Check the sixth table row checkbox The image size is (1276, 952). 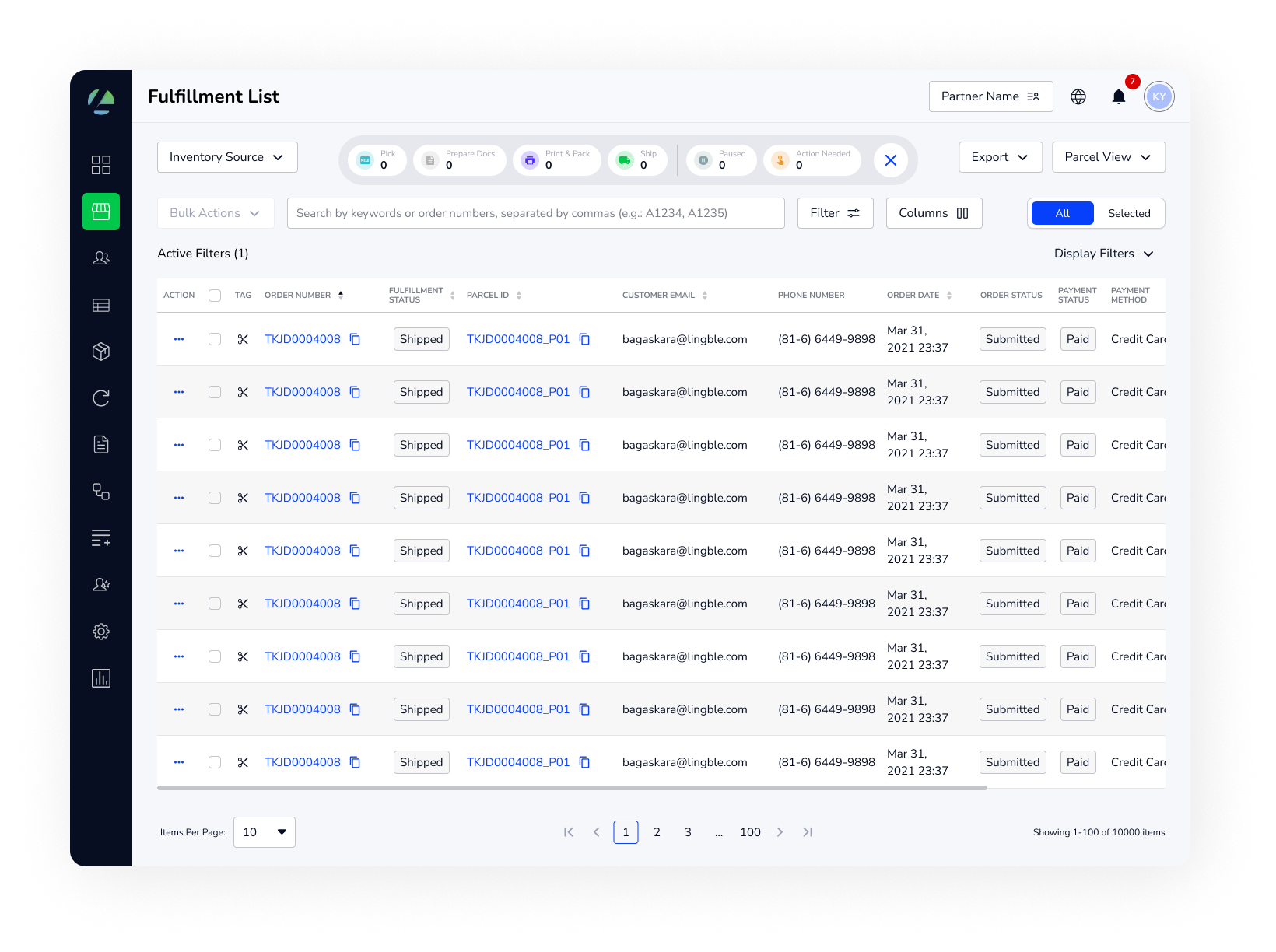coord(215,604)
